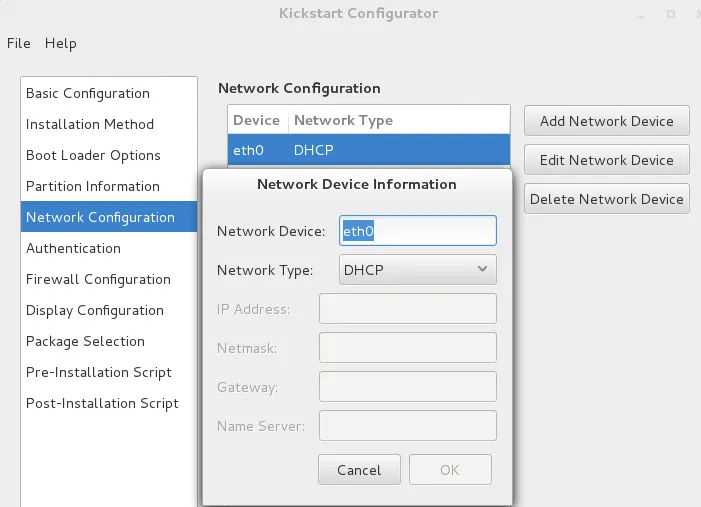Go to Installation Method section
This screenshot has width=701, height=507.
tap(90, 124)
